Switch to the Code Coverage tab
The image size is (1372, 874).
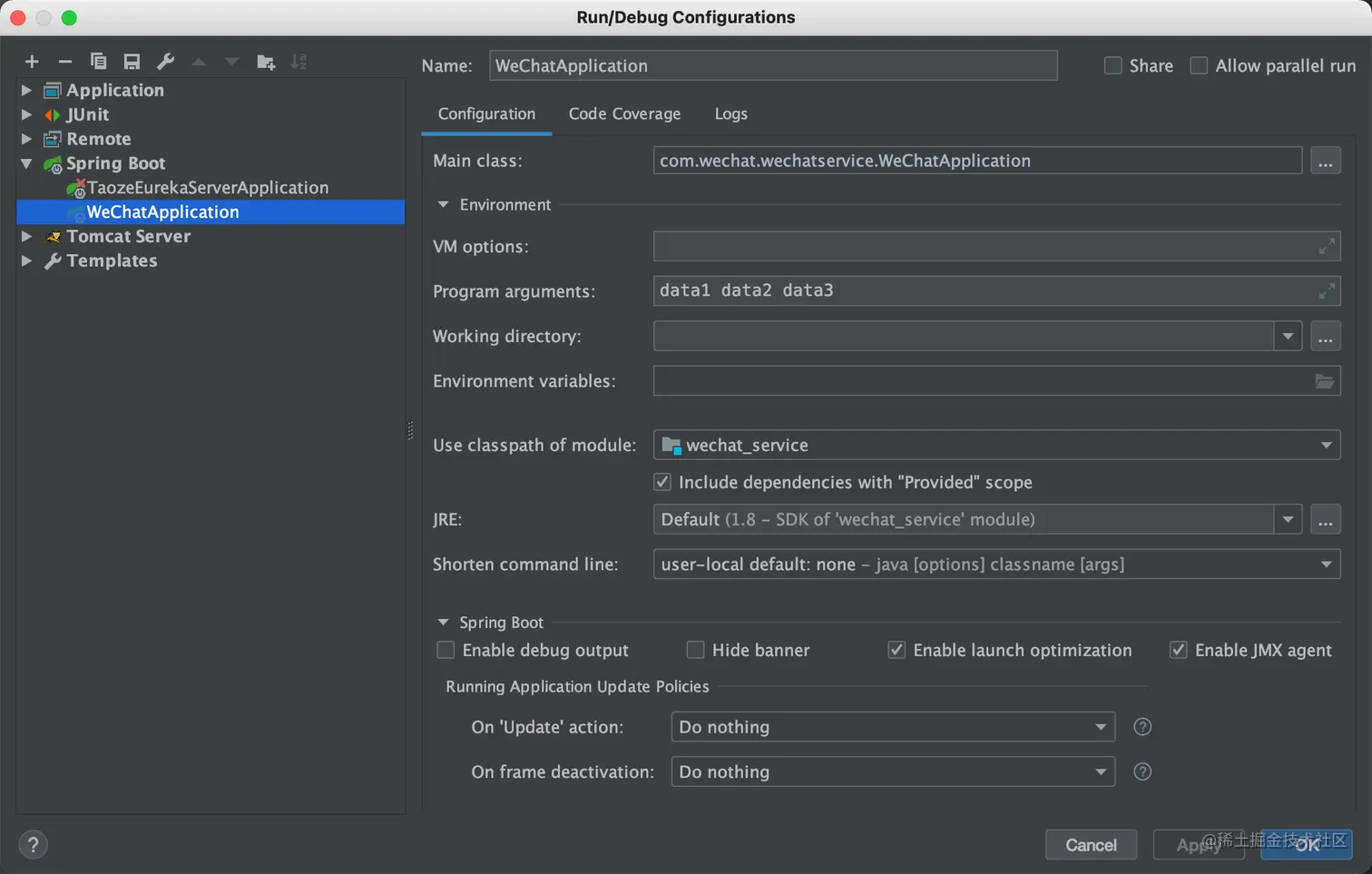click(x=624, y=113)
